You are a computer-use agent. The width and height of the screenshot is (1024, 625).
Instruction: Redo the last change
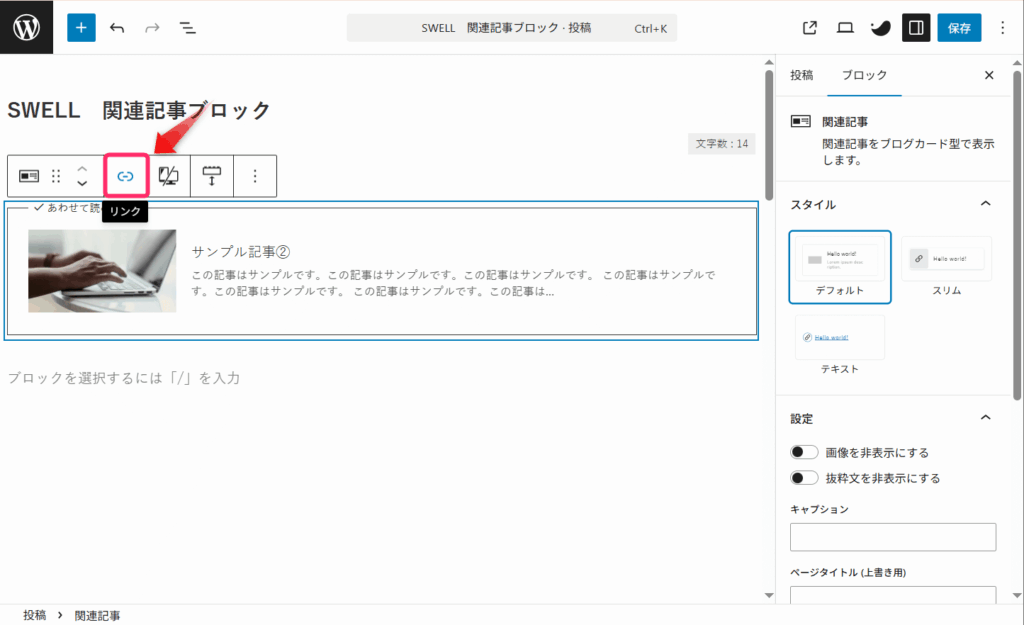pyautogui.click(x=152, y=27)
